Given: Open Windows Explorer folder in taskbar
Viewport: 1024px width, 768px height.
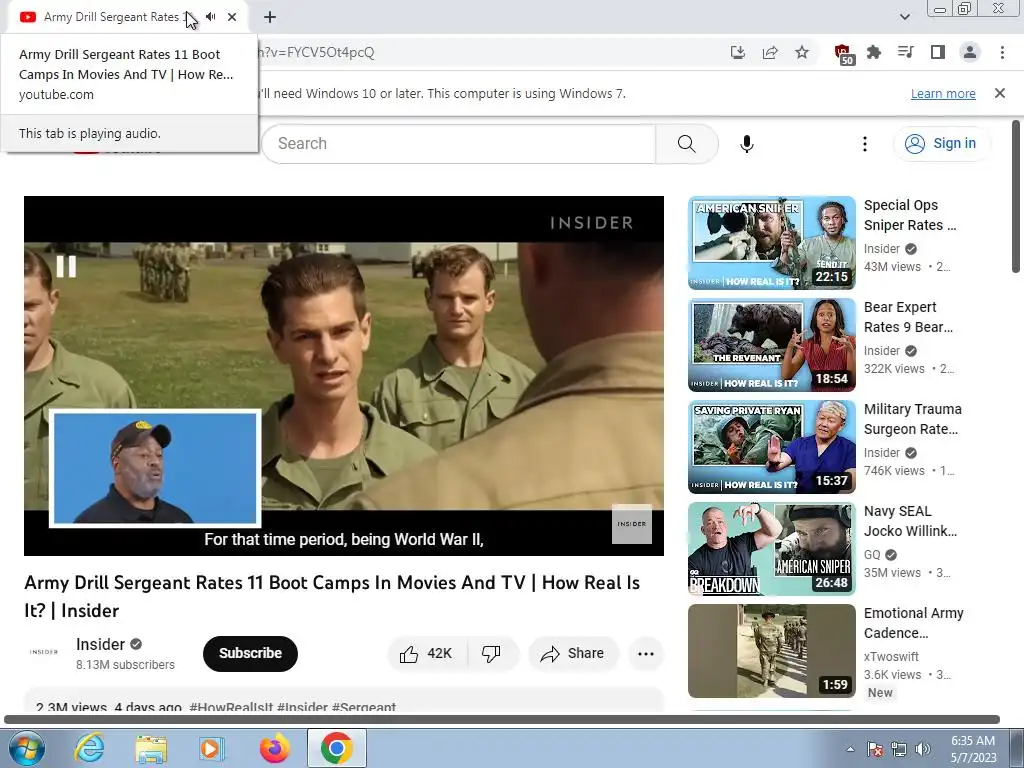Looking at the screenshot, I should coord(151,748).
